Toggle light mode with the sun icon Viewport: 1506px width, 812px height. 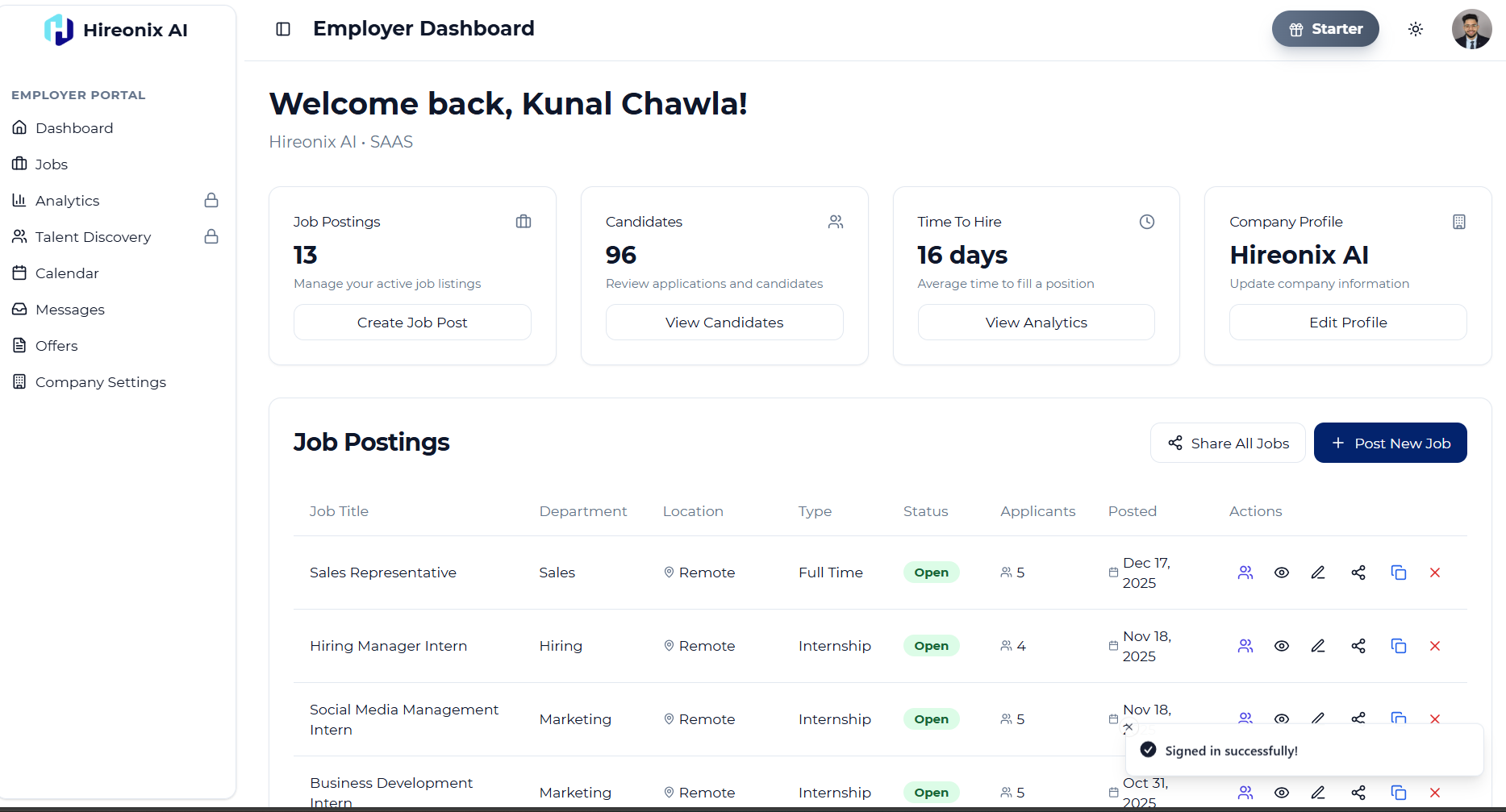(1416, 28)
